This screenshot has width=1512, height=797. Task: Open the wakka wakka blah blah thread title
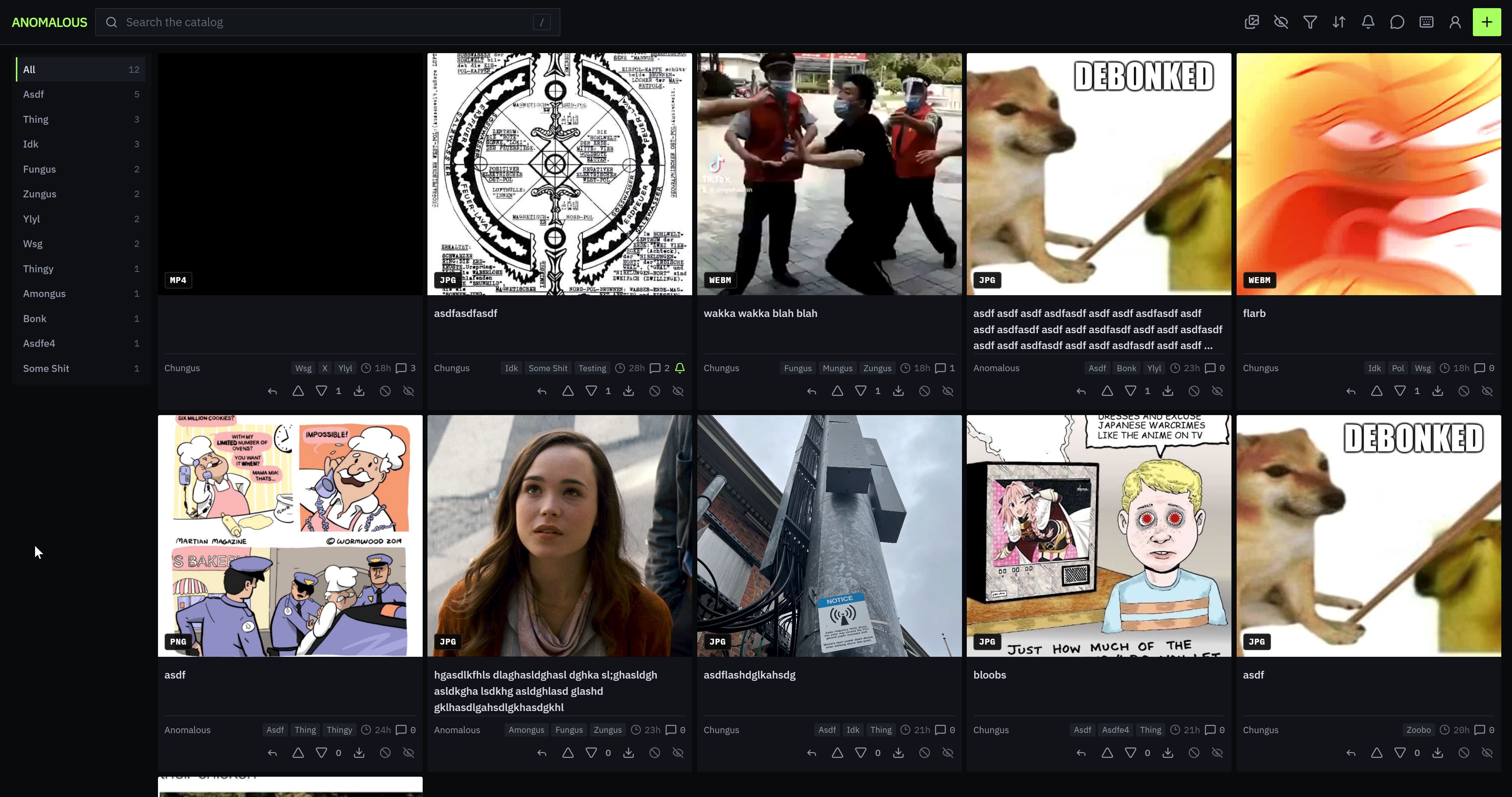coord(761,313)
